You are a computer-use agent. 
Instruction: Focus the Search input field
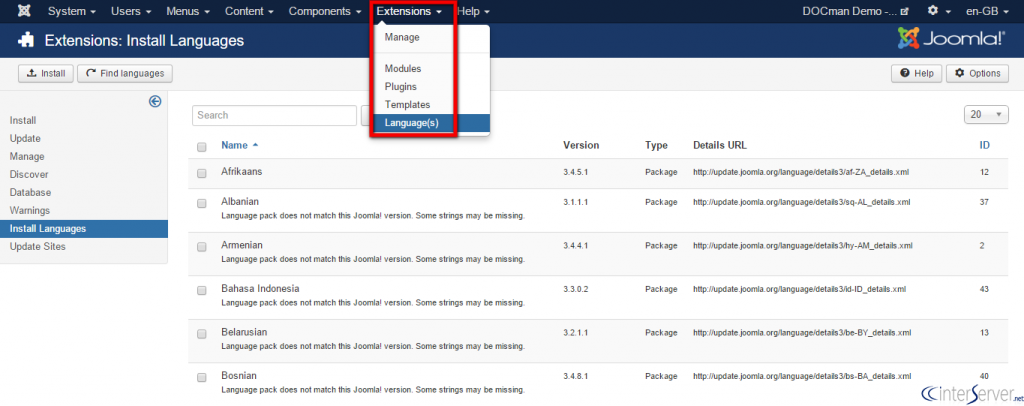pos(274,115)
